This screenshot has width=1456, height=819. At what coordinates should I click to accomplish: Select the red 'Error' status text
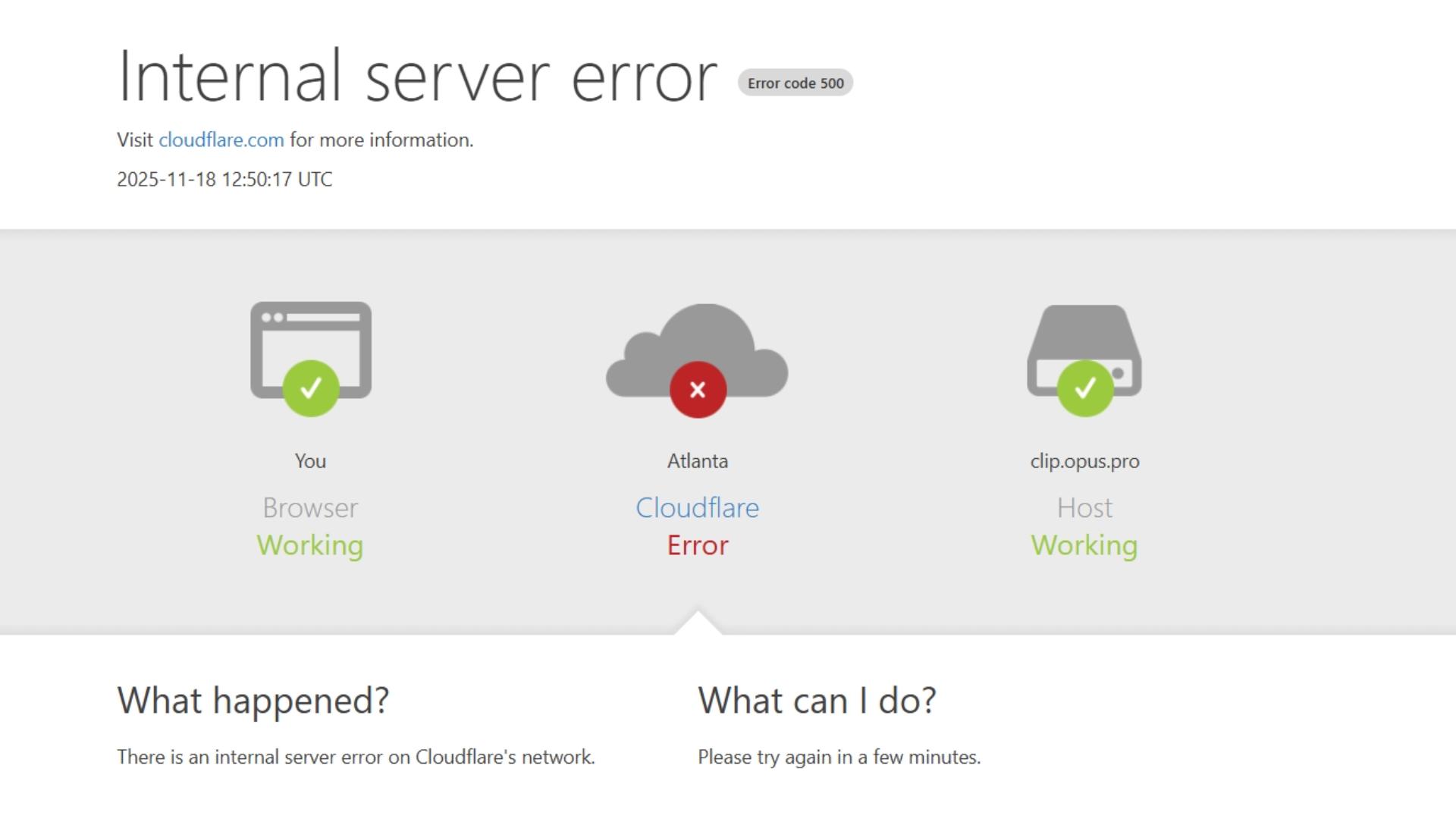pos(698,544)
